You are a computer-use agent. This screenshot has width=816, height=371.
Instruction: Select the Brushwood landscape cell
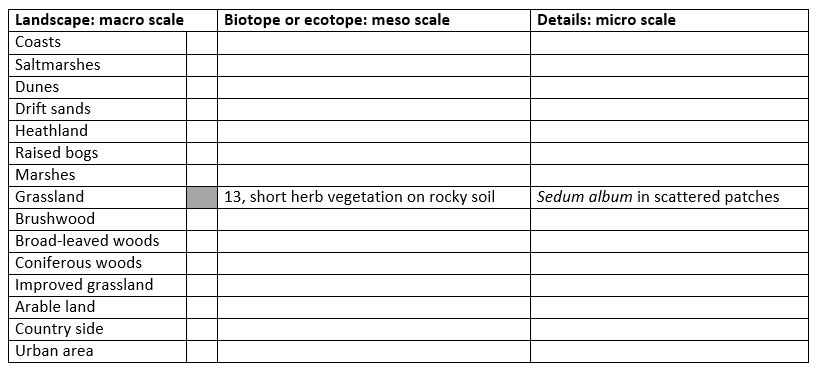tap(97, 219)
